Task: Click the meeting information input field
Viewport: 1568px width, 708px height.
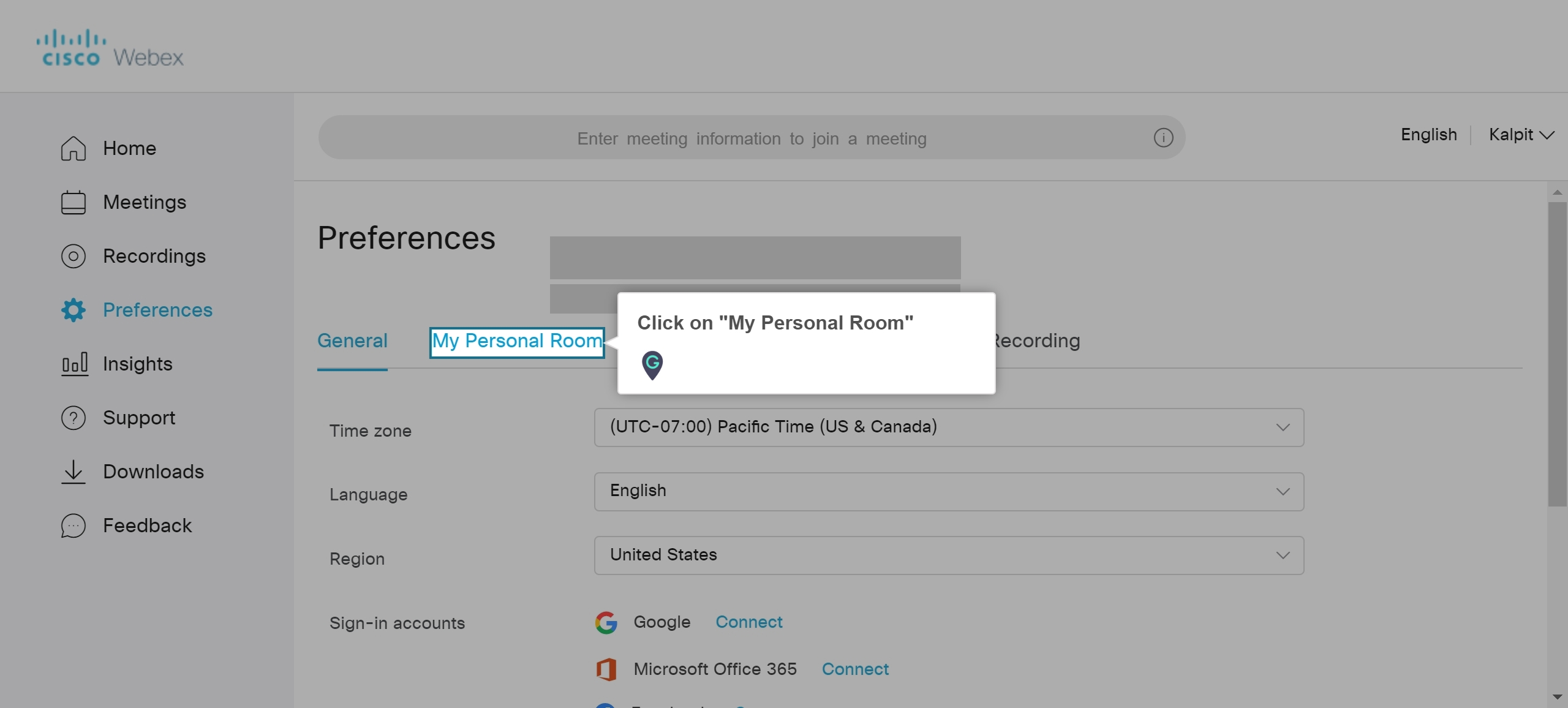Action: (752, 138)
